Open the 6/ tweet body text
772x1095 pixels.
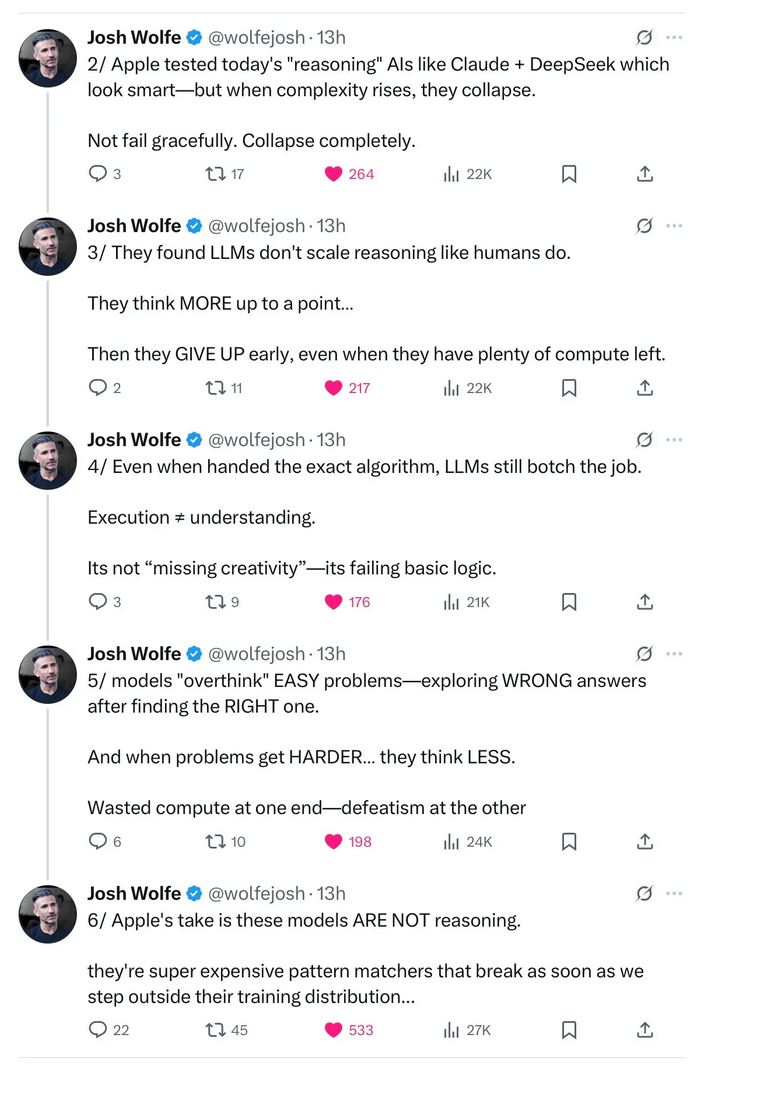click(x=365, y=971)
